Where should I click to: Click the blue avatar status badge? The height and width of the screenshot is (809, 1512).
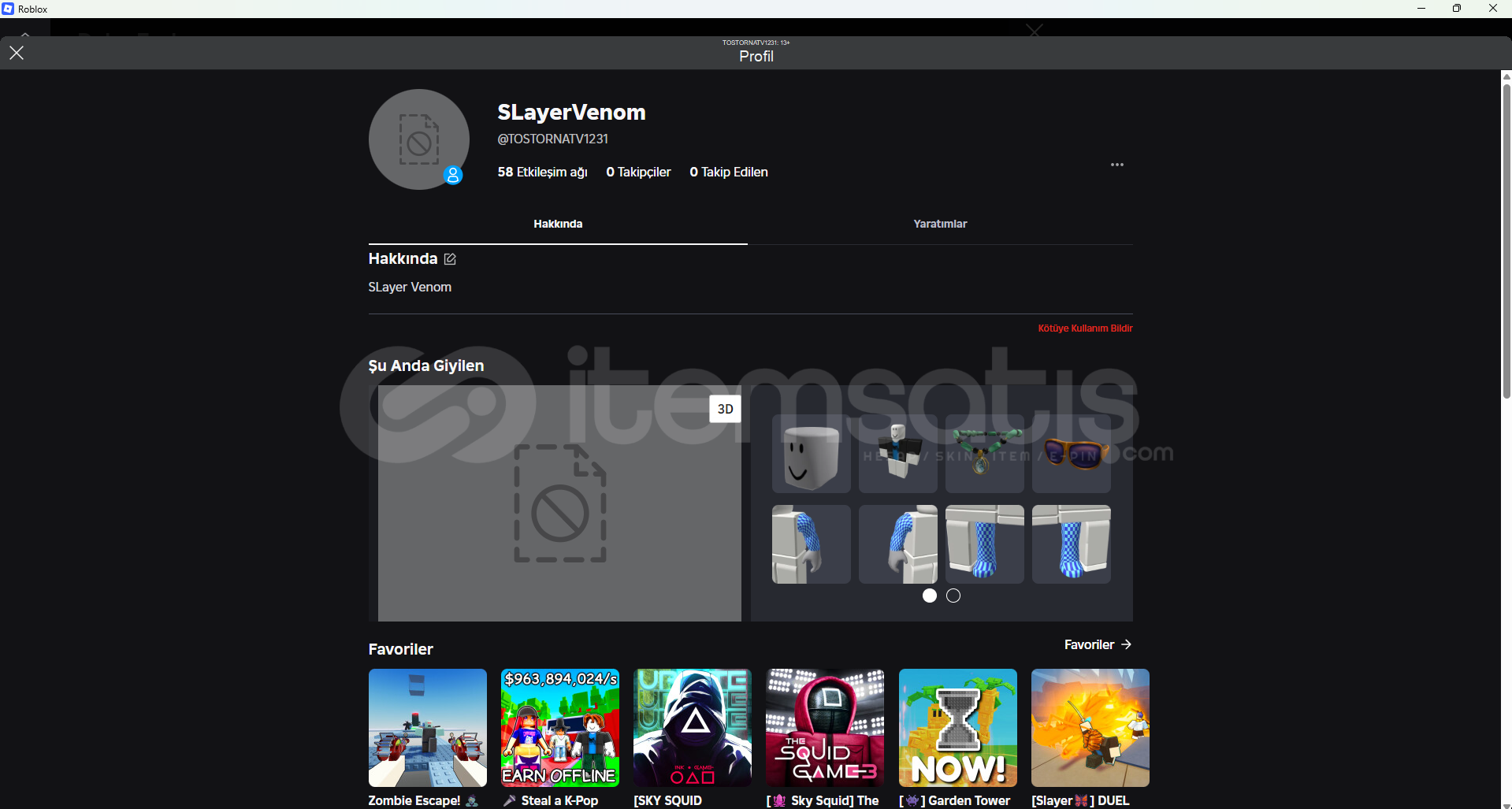(x=452, y=175)
